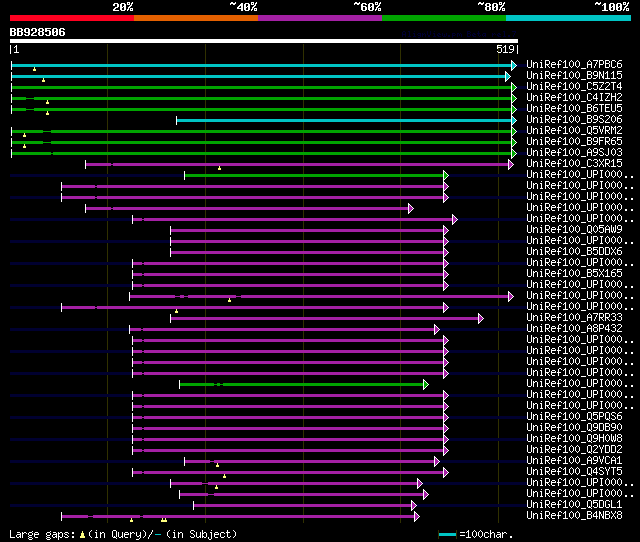Click the green ~80% identity legend segment
This screenshot has width=640, height=542.
(x=444, y=18)
